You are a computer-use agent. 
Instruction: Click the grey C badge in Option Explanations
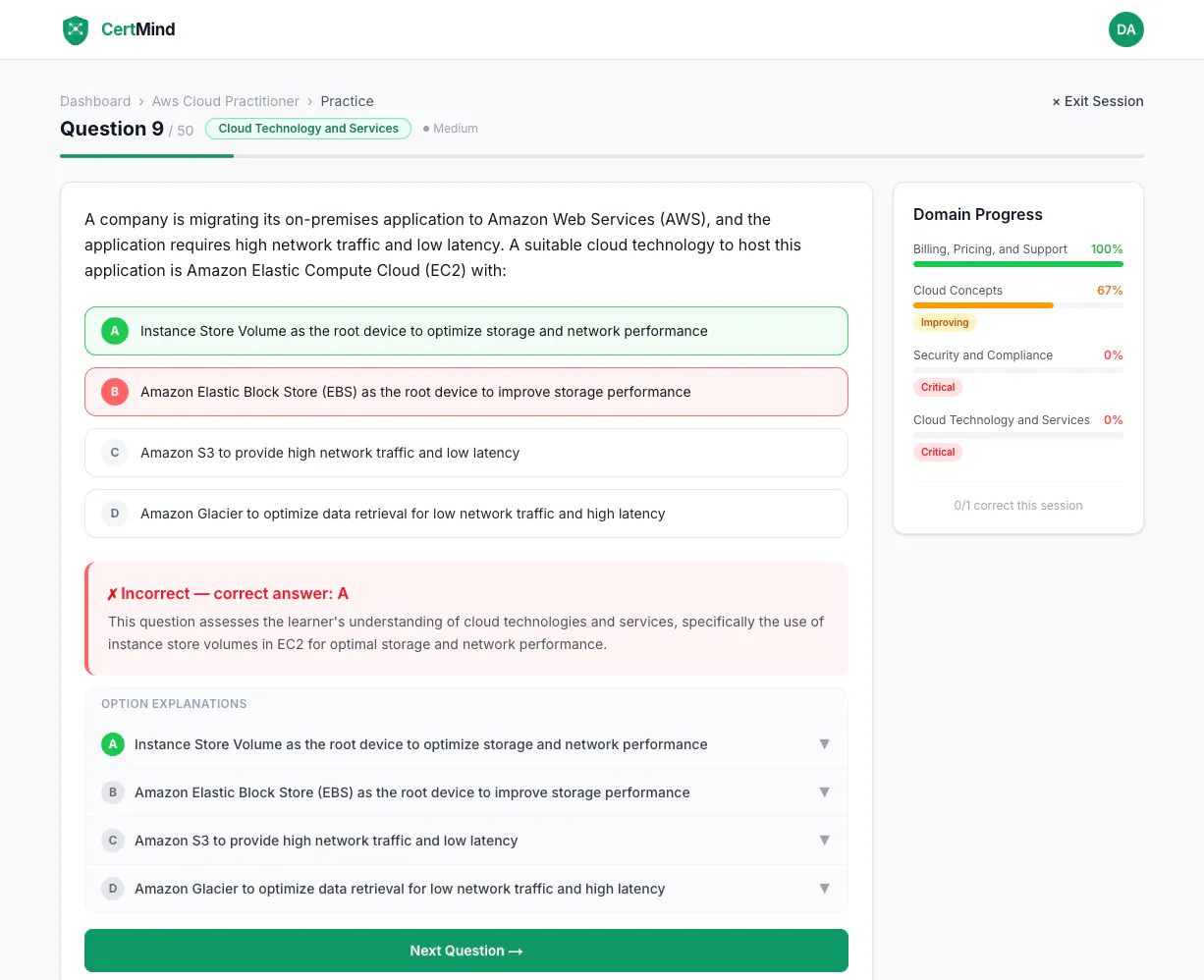[x=113, y=841]
